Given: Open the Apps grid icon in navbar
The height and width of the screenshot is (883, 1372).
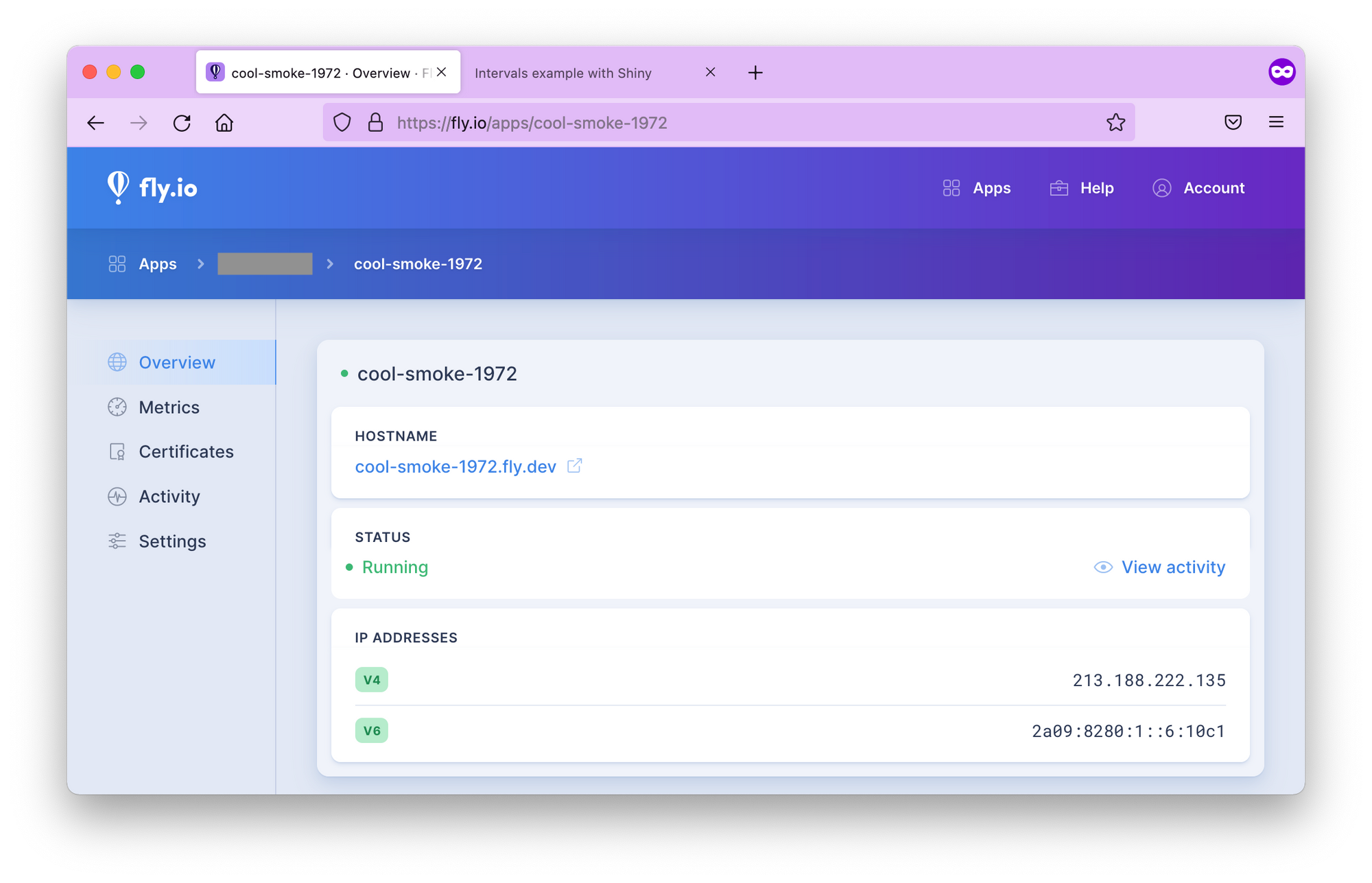Looking at the screenshot, I should click(951, 187).
